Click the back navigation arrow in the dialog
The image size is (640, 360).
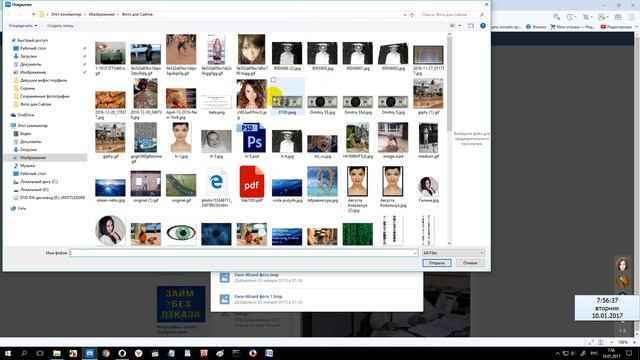pyautogui.click(x=9, y=14)
